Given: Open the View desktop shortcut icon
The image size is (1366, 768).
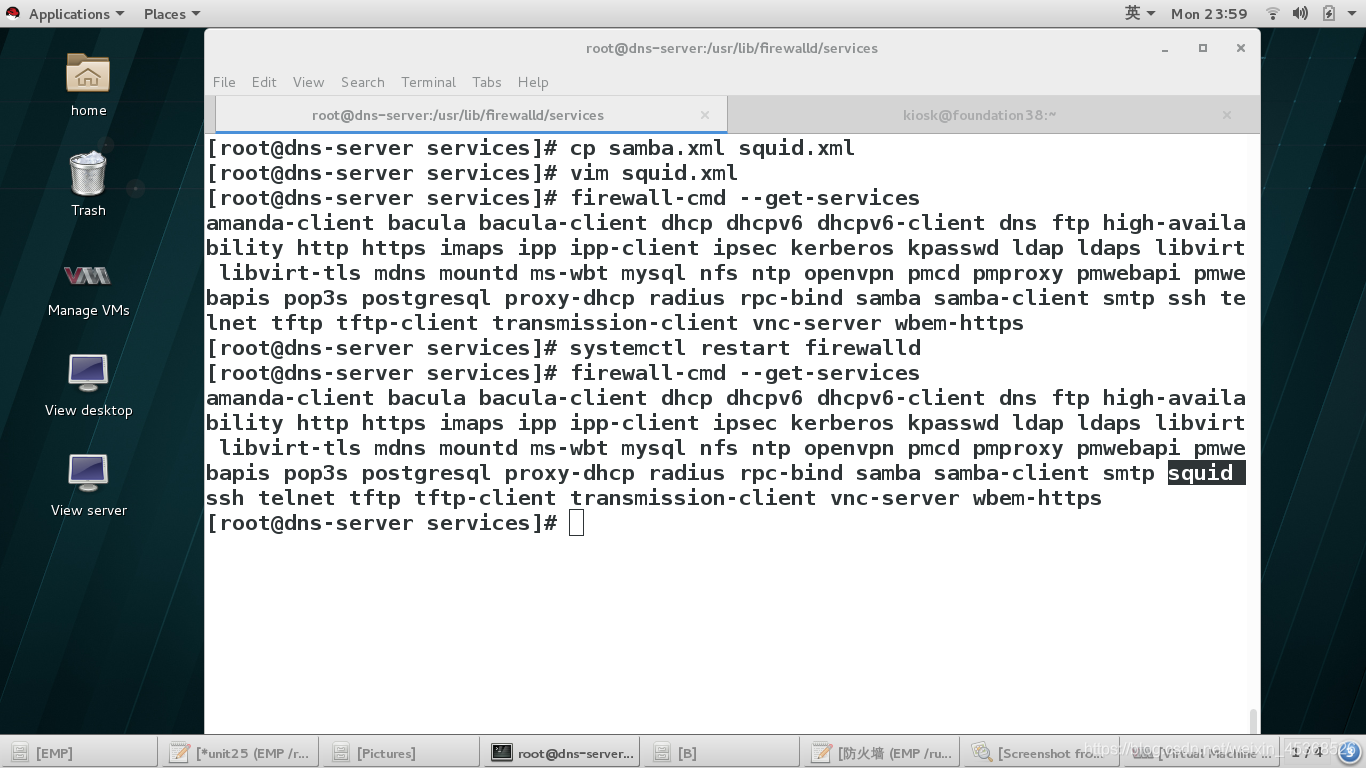Looking at the screenshot, I should point(88,374).
